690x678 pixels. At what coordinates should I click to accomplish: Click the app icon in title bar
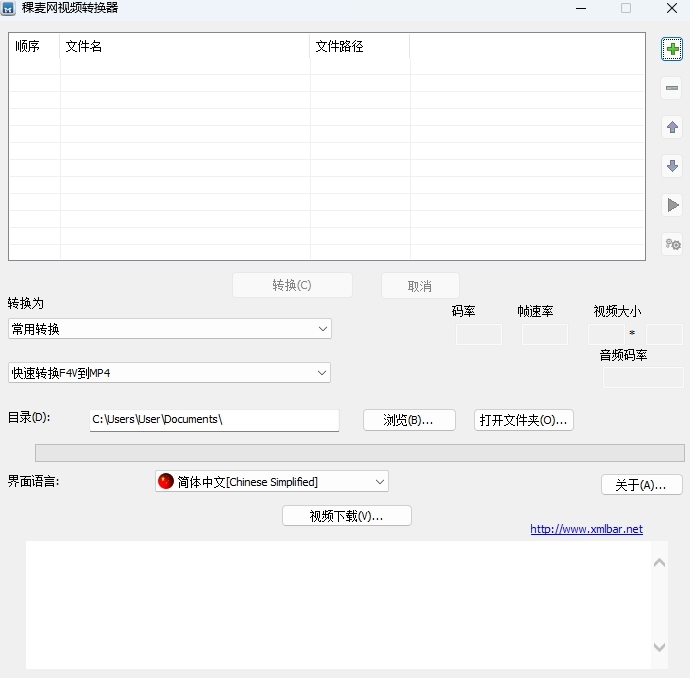point(8,8)
